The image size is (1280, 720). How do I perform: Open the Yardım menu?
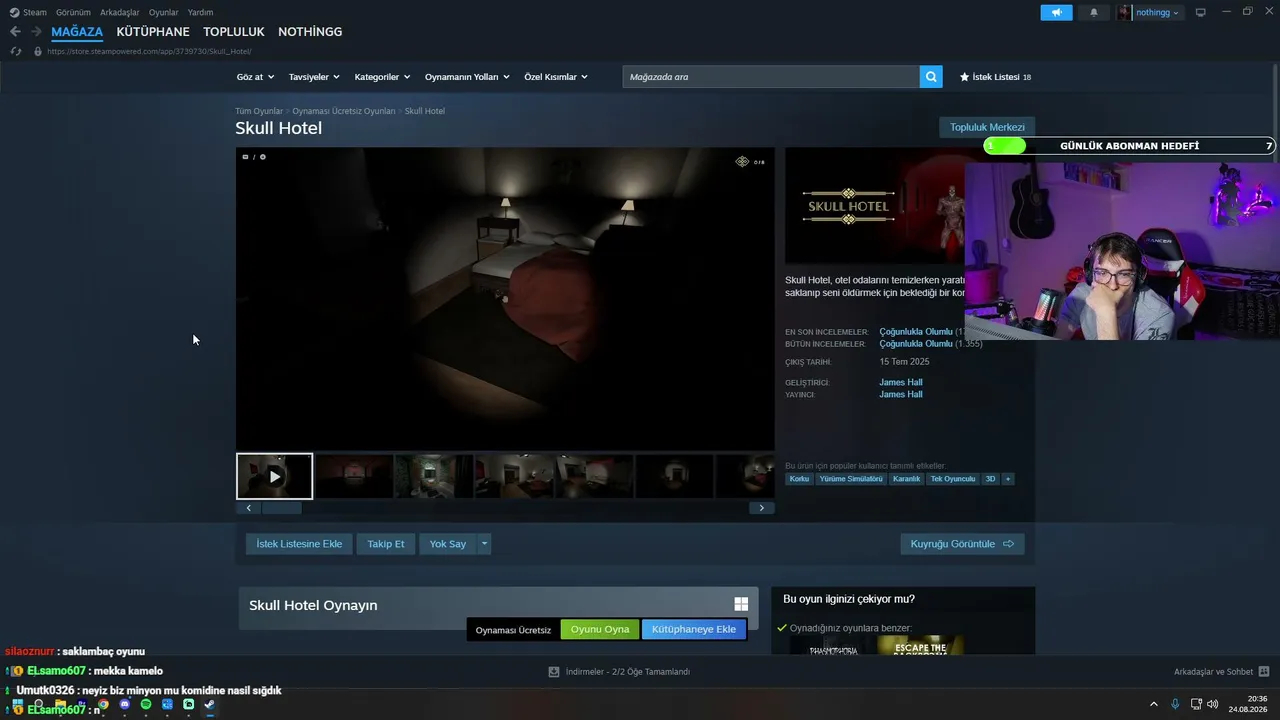pos(200,12)
